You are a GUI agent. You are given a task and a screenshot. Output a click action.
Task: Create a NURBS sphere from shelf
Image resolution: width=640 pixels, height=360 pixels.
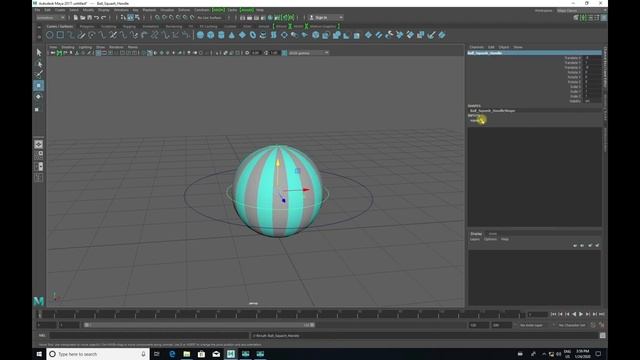[200, 35]
